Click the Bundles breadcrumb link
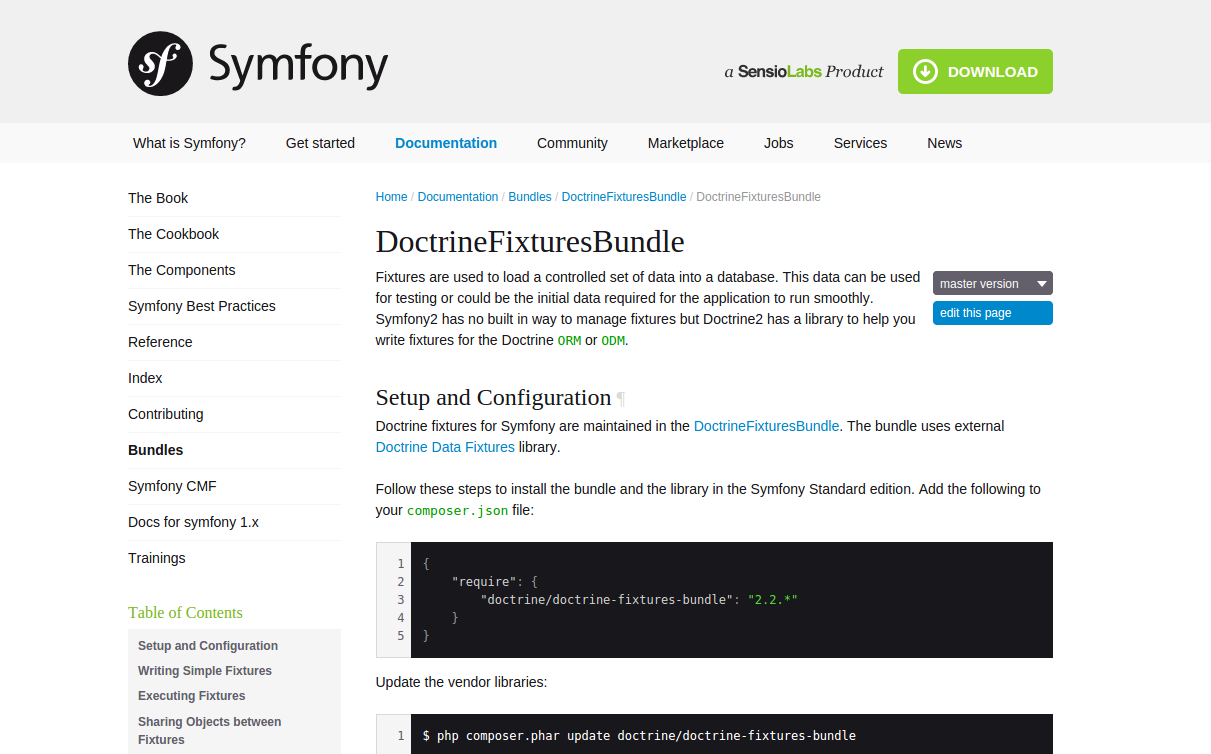This screenshot has height=754, width=1211. pyautogui.click(x=530, y=197)
